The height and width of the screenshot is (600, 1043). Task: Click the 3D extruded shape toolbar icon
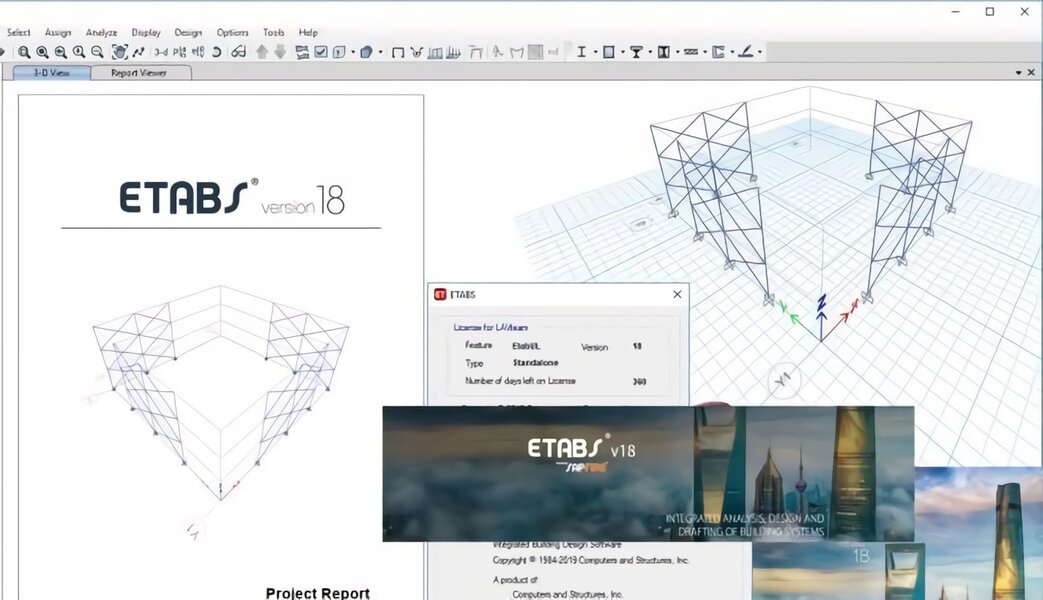pos(366,52)
